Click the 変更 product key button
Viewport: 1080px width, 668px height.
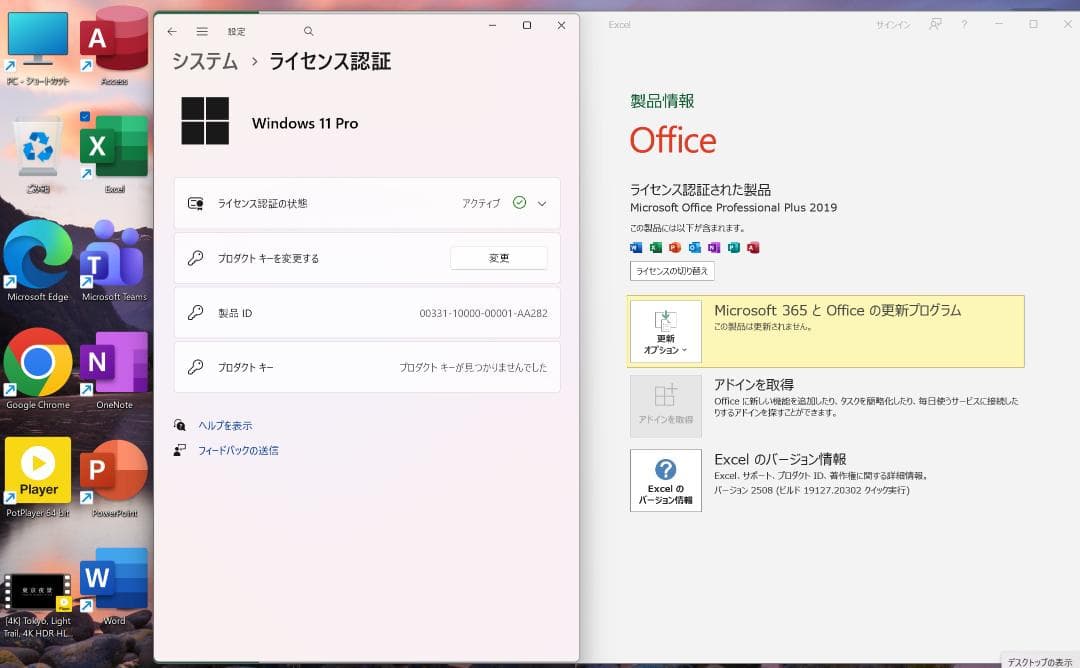pos(498,258)
